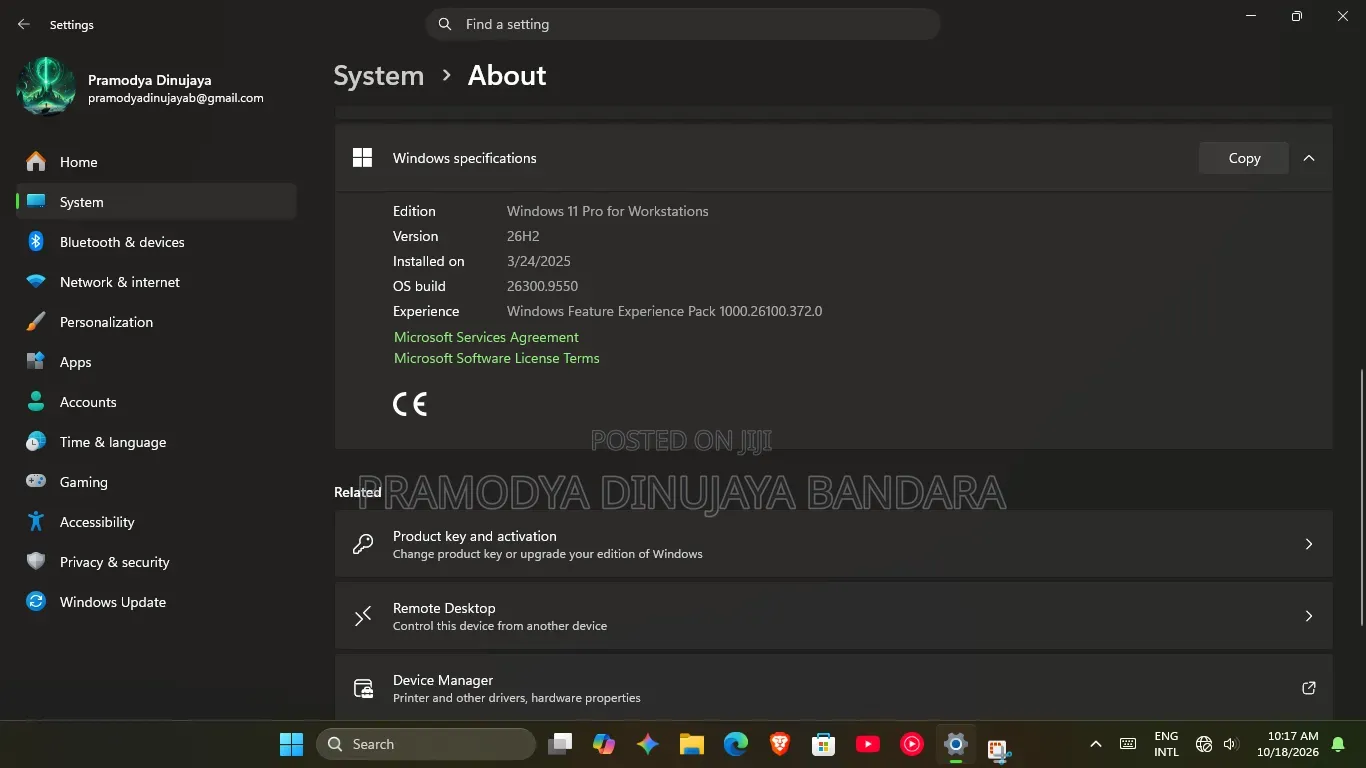Open Microsoft Store from the taskbar

(824, 744)
